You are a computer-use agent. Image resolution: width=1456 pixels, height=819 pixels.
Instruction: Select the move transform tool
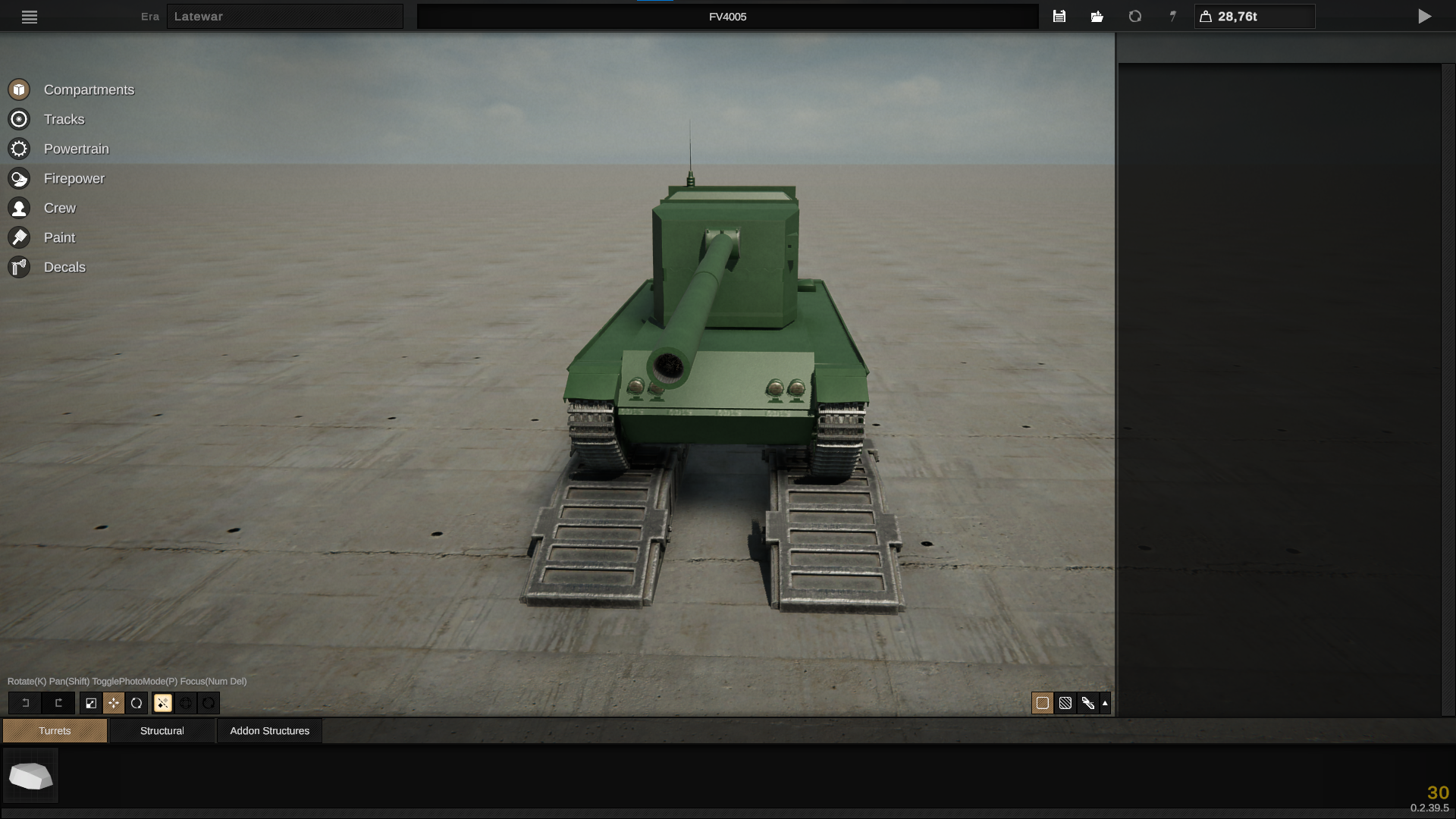tap(114, 703)
